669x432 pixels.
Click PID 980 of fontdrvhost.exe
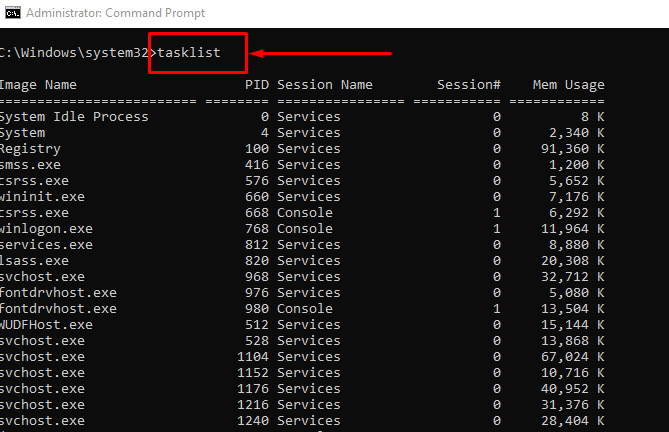[x=256, y=309]
